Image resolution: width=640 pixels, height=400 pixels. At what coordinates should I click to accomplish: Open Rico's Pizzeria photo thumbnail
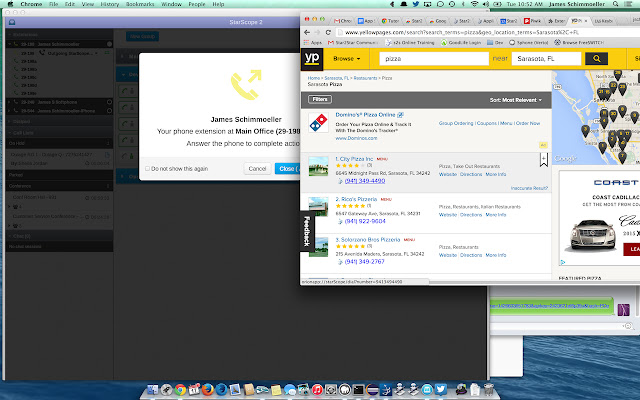pos(318,207)
